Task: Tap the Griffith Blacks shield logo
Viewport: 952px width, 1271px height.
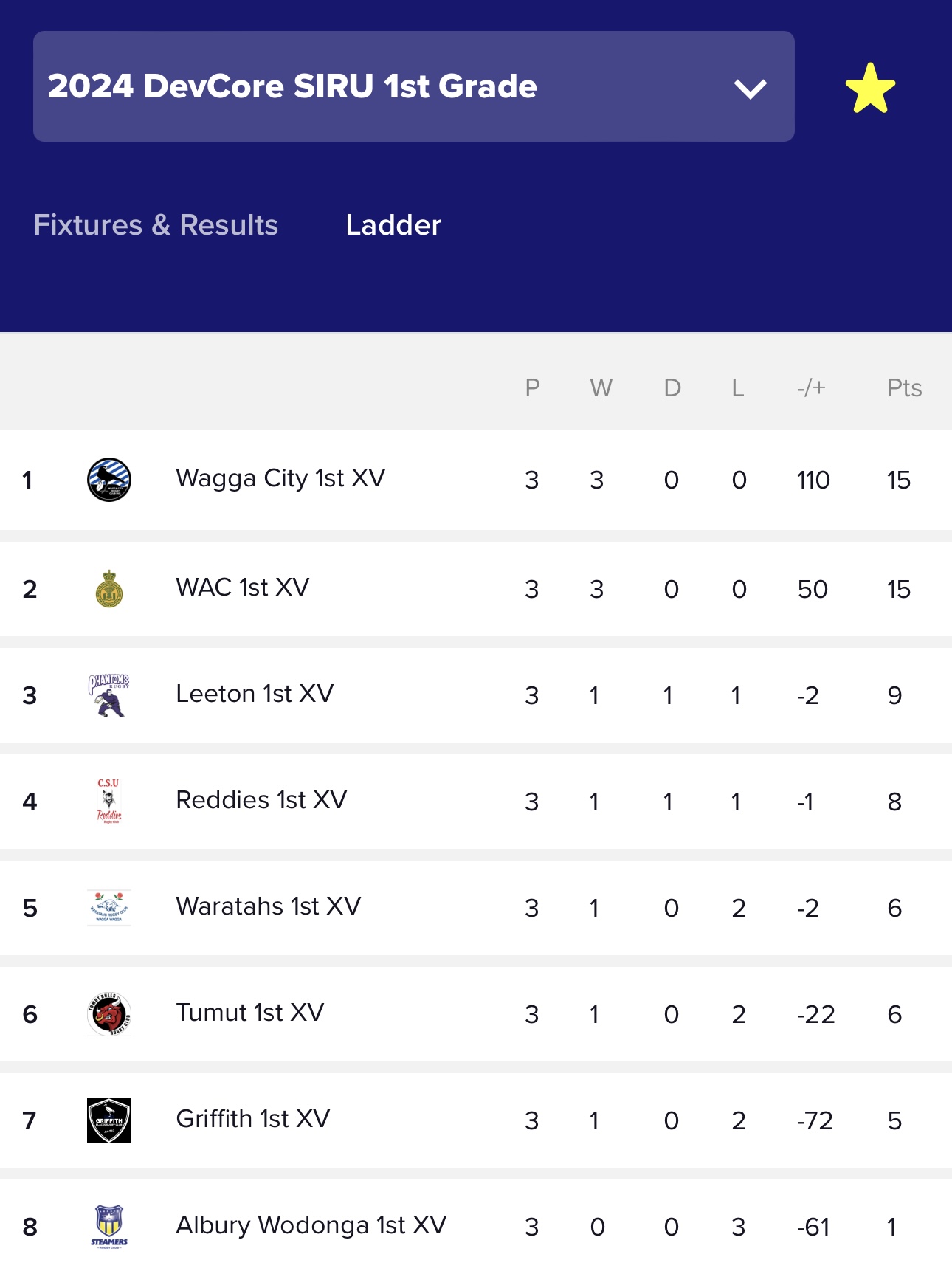Action: point(109,1120)
